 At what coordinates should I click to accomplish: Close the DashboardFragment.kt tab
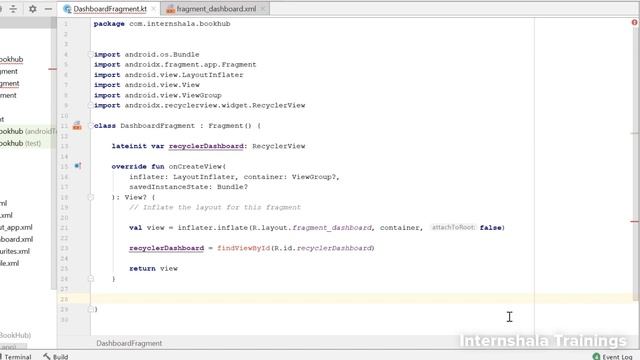[153, 9]
